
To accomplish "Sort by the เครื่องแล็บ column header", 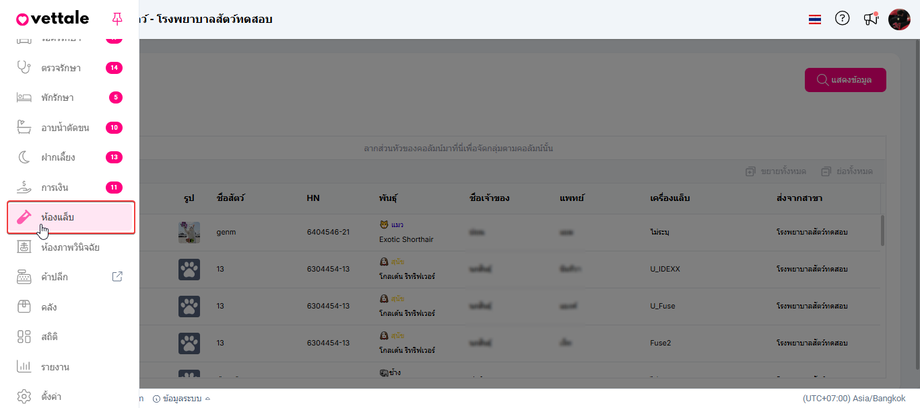I will [x=670, y=198].
